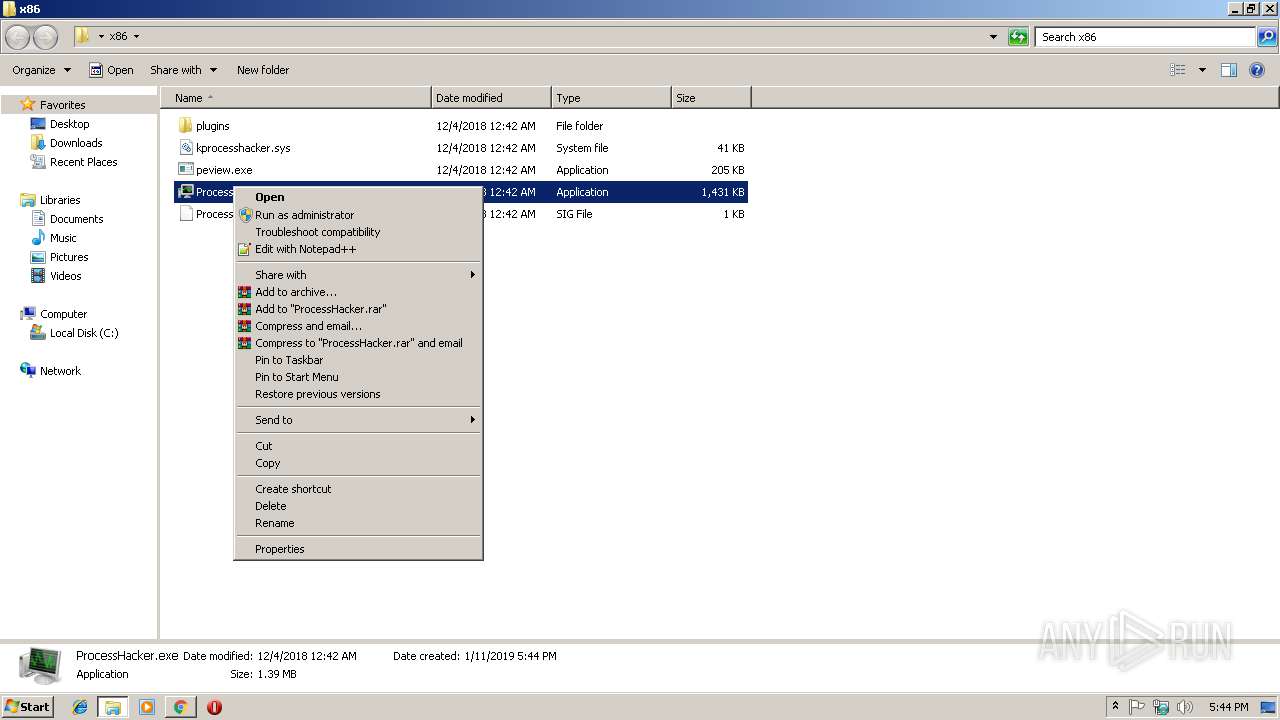Sort by the Size column header

[x=711, y=98]
